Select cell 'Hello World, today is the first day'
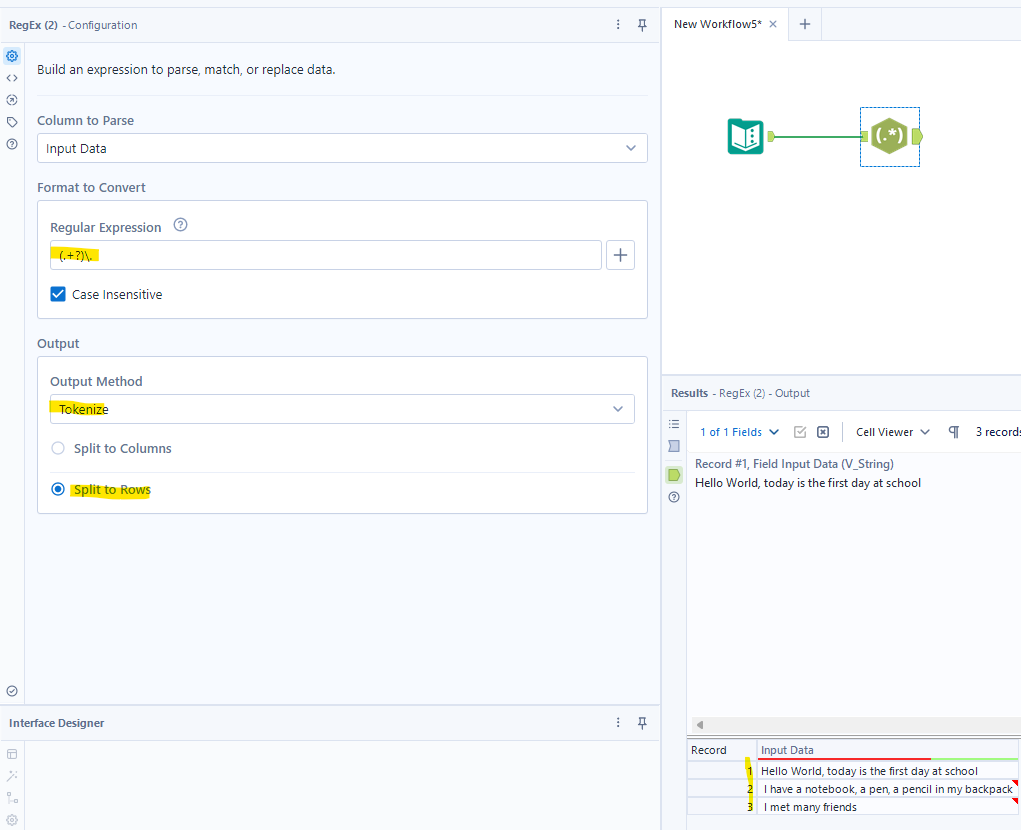The width and height of the screenshot is (1021, 830). pos(887,771)
